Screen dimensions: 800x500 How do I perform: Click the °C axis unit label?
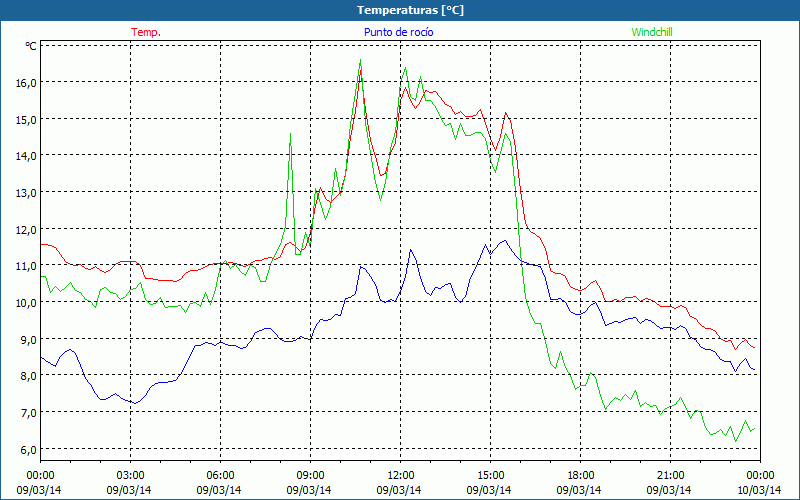pos(31,46)
